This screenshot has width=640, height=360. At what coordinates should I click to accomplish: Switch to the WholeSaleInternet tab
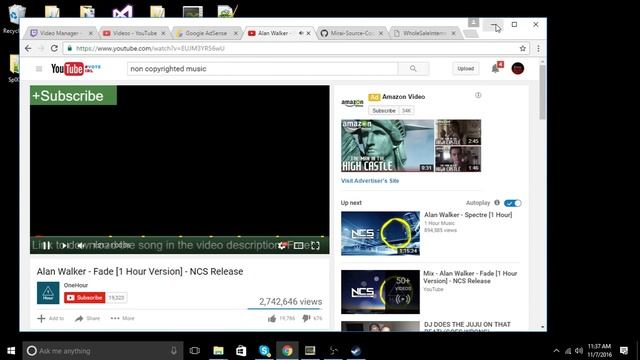[423, 33]
